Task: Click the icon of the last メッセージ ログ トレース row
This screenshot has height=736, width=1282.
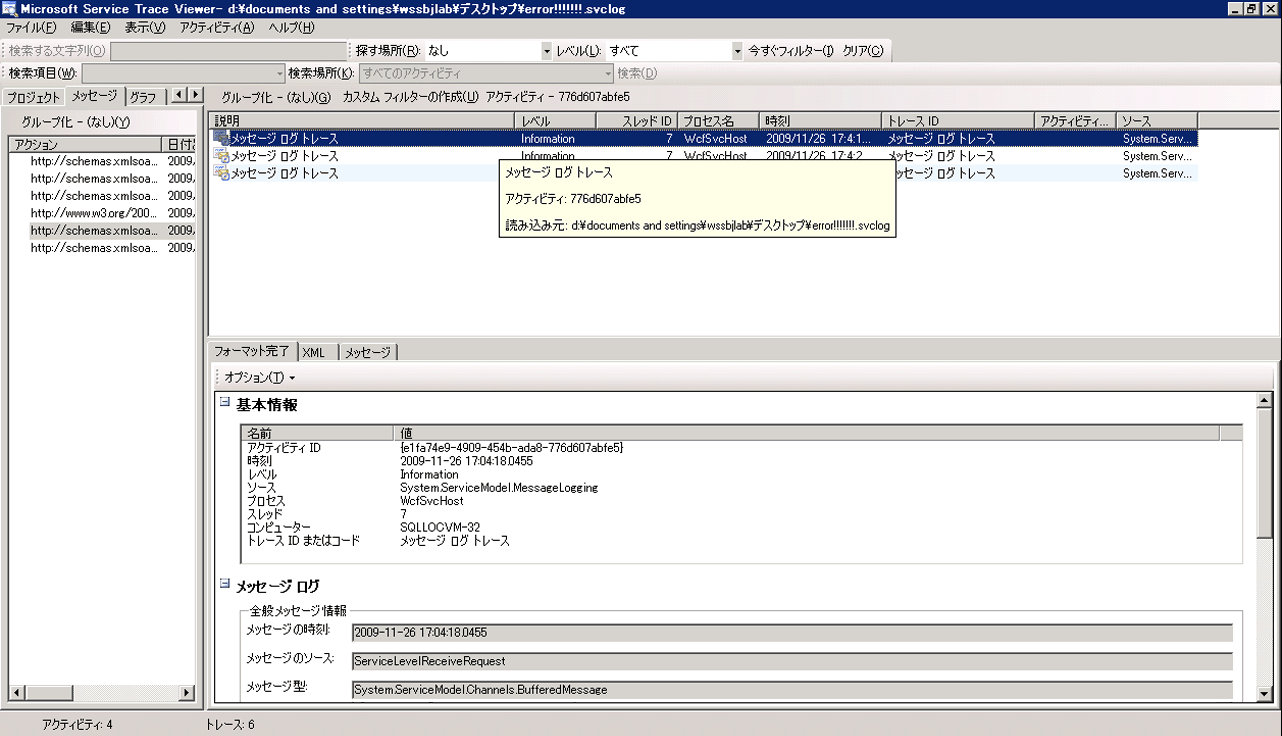Action: click(221, 173)
